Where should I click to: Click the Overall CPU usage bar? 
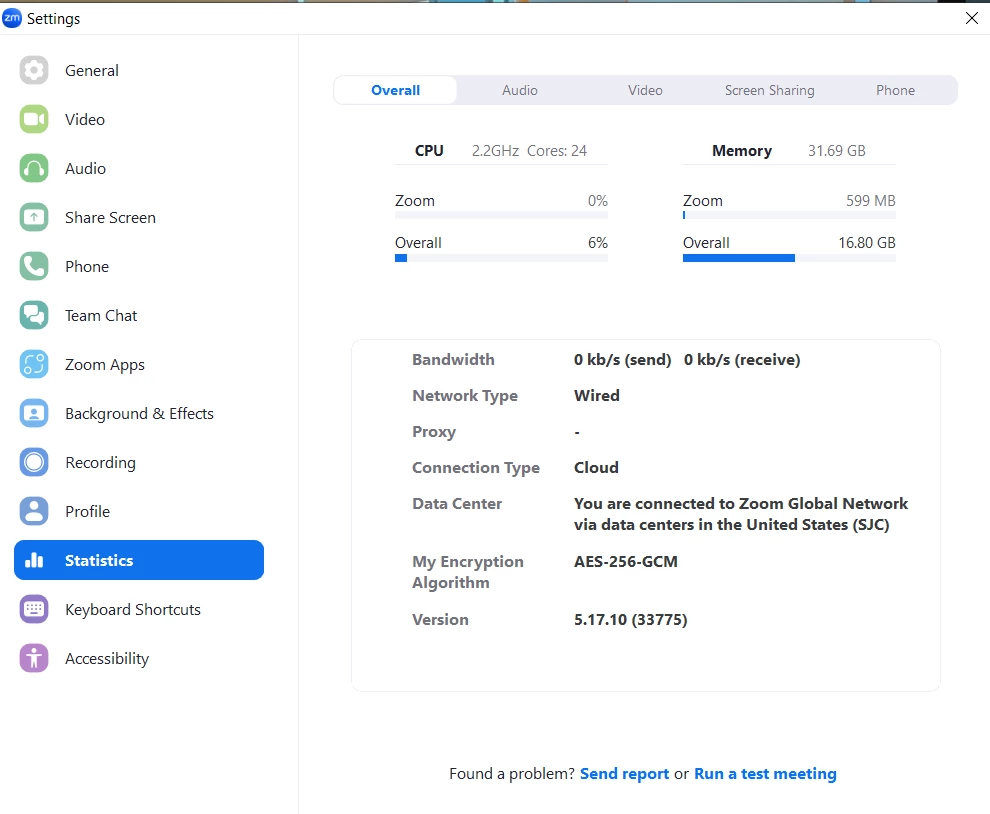coord(501,258)
